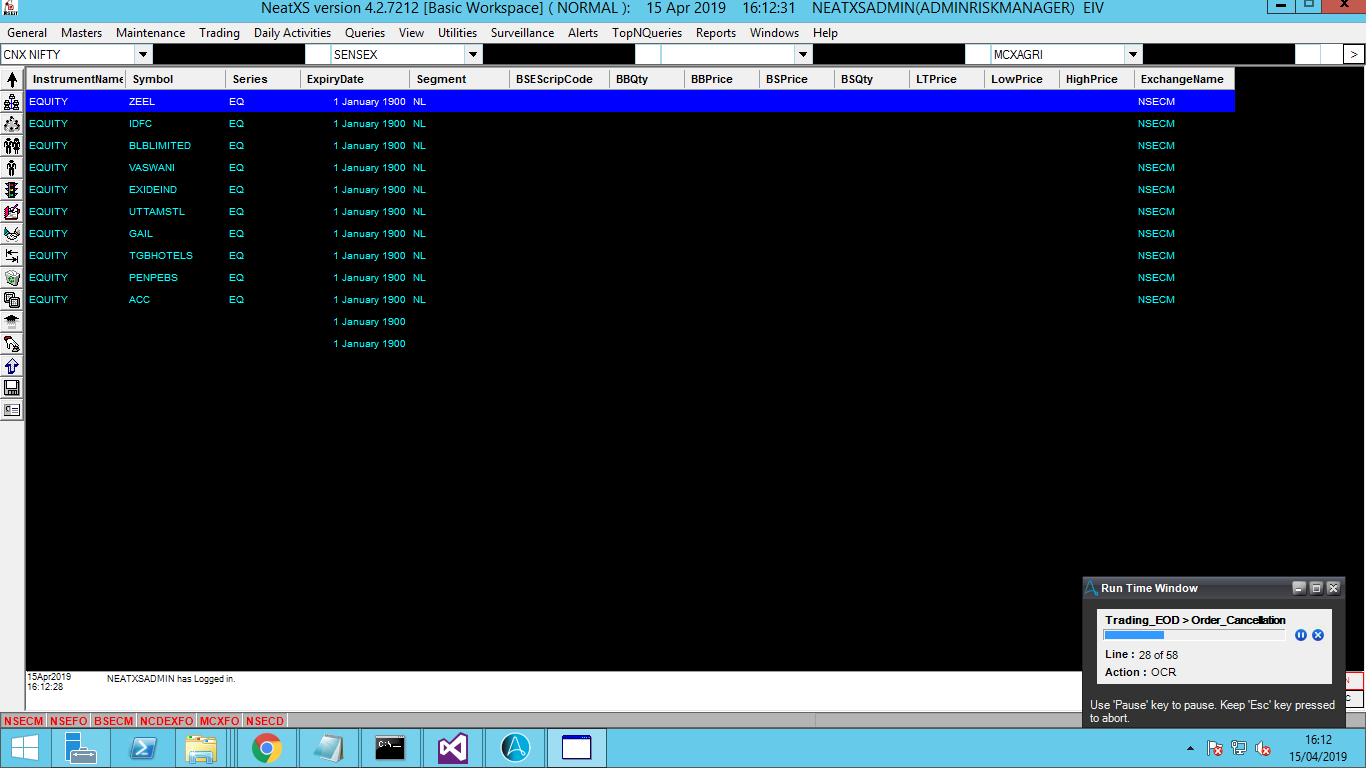The width and height of the screenshot is (1366, 768).
Task: Open the empty dropdown next to SENSEX ticker
Action: click(803, 55)
